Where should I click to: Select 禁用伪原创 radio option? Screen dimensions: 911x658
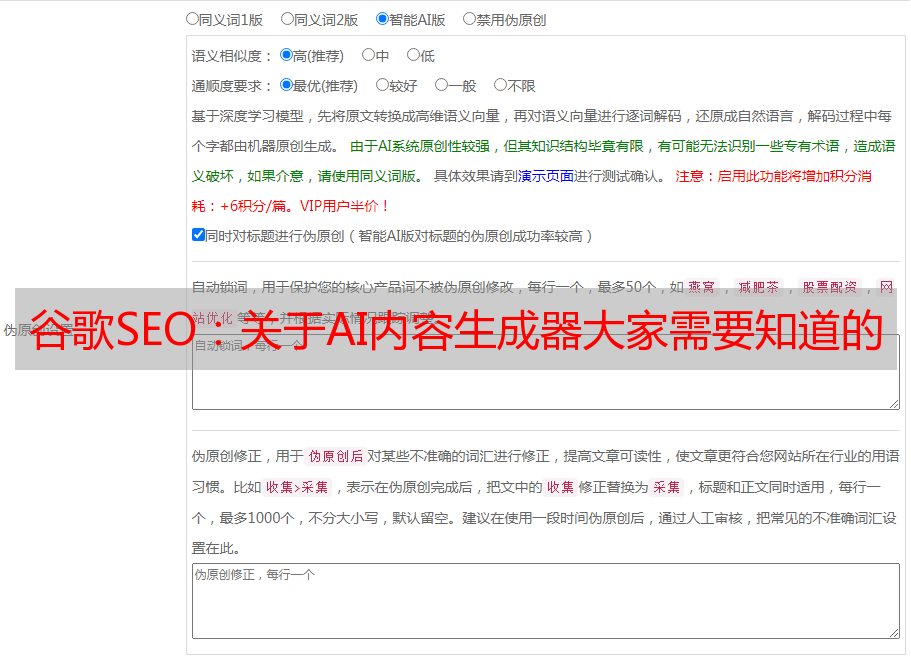pos(469,19)
